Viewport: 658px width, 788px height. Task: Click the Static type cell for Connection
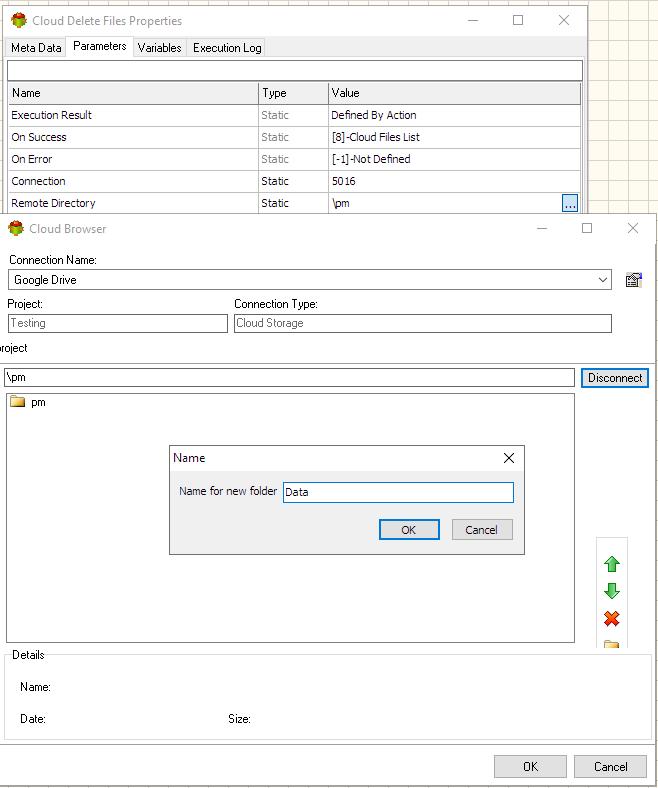294,181
